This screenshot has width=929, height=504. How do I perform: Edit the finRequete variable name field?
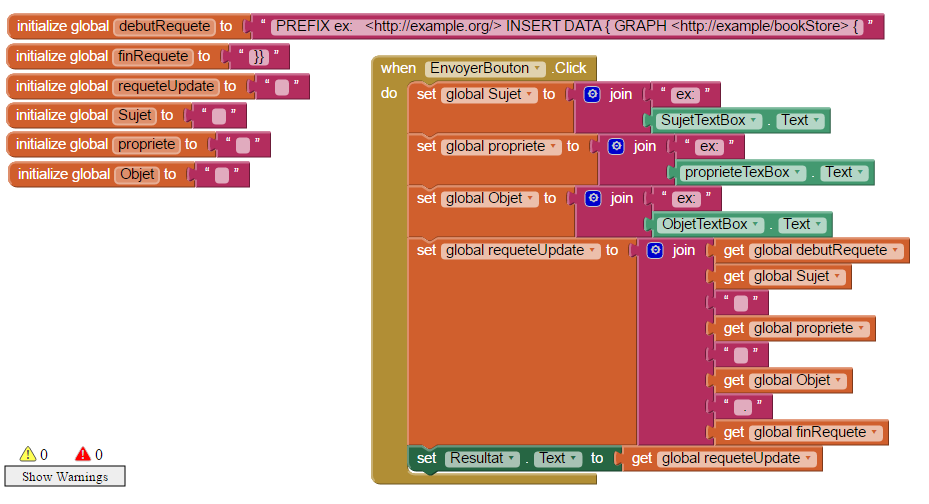(153, 56)
